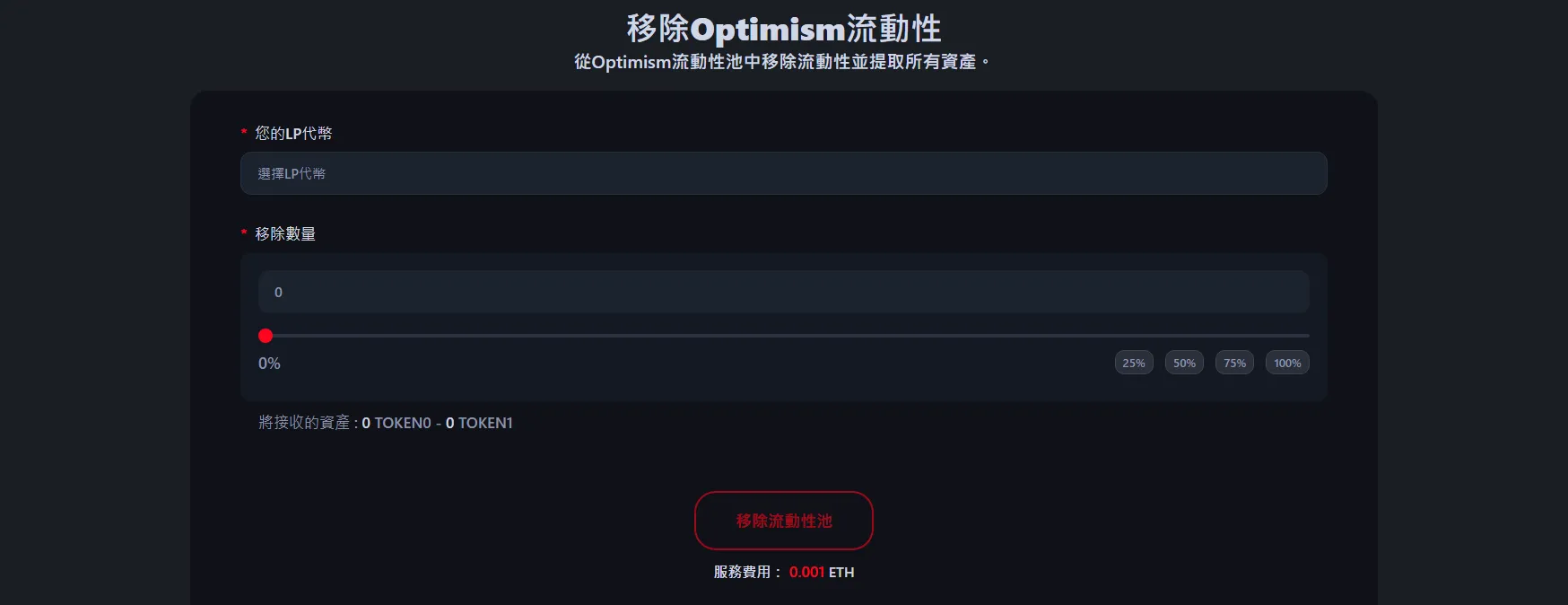Select the 25% preset button
This screenshot has height=605, width=1568.
click(1134, 363)
